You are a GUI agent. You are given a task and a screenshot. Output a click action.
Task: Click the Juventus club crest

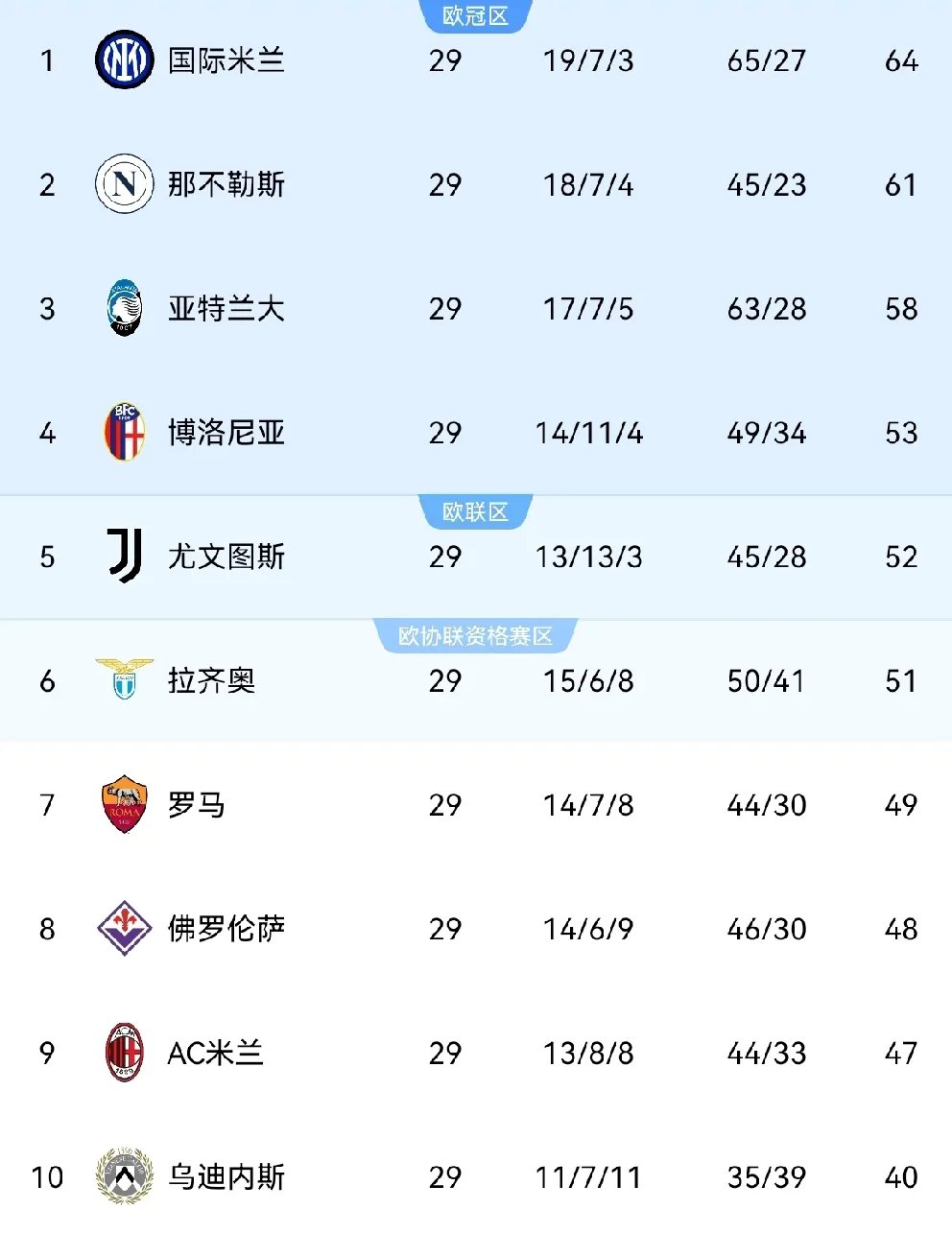click(x=123, y=557)
